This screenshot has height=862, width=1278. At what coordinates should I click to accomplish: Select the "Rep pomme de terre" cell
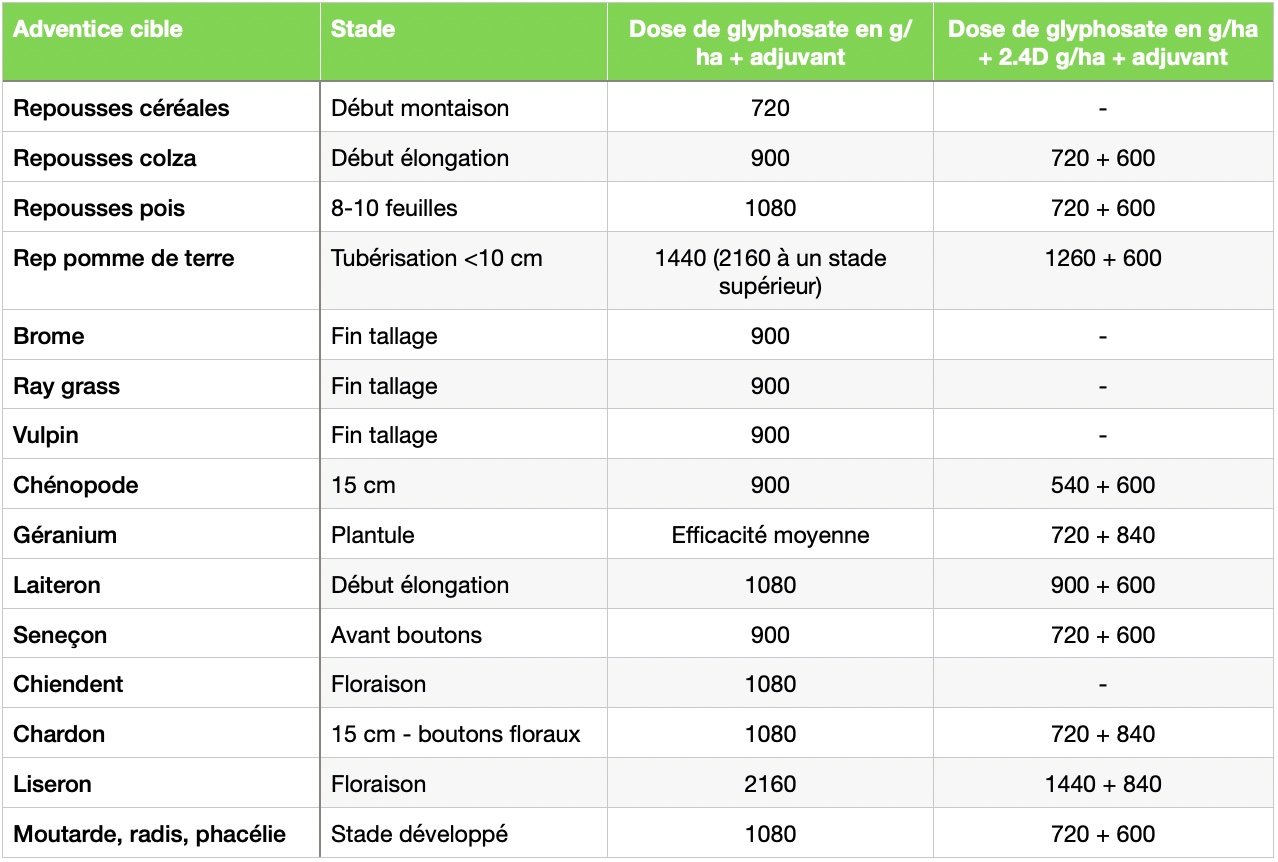point(124,258)
